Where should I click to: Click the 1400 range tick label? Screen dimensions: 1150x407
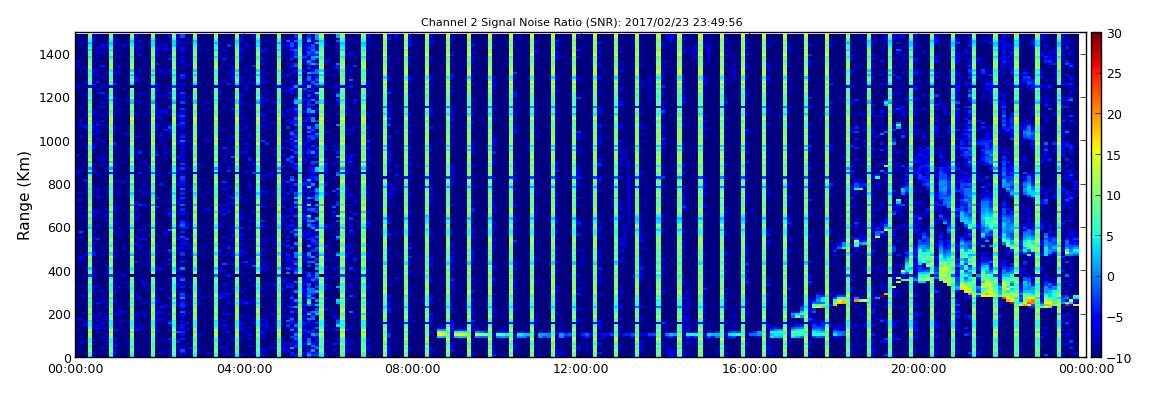click(56, 55)
